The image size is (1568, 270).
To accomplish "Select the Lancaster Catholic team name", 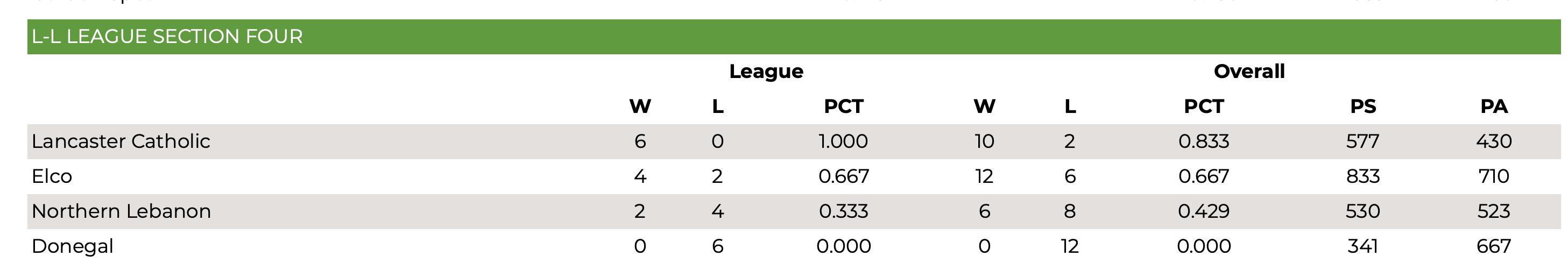I will tap(121, 141).
